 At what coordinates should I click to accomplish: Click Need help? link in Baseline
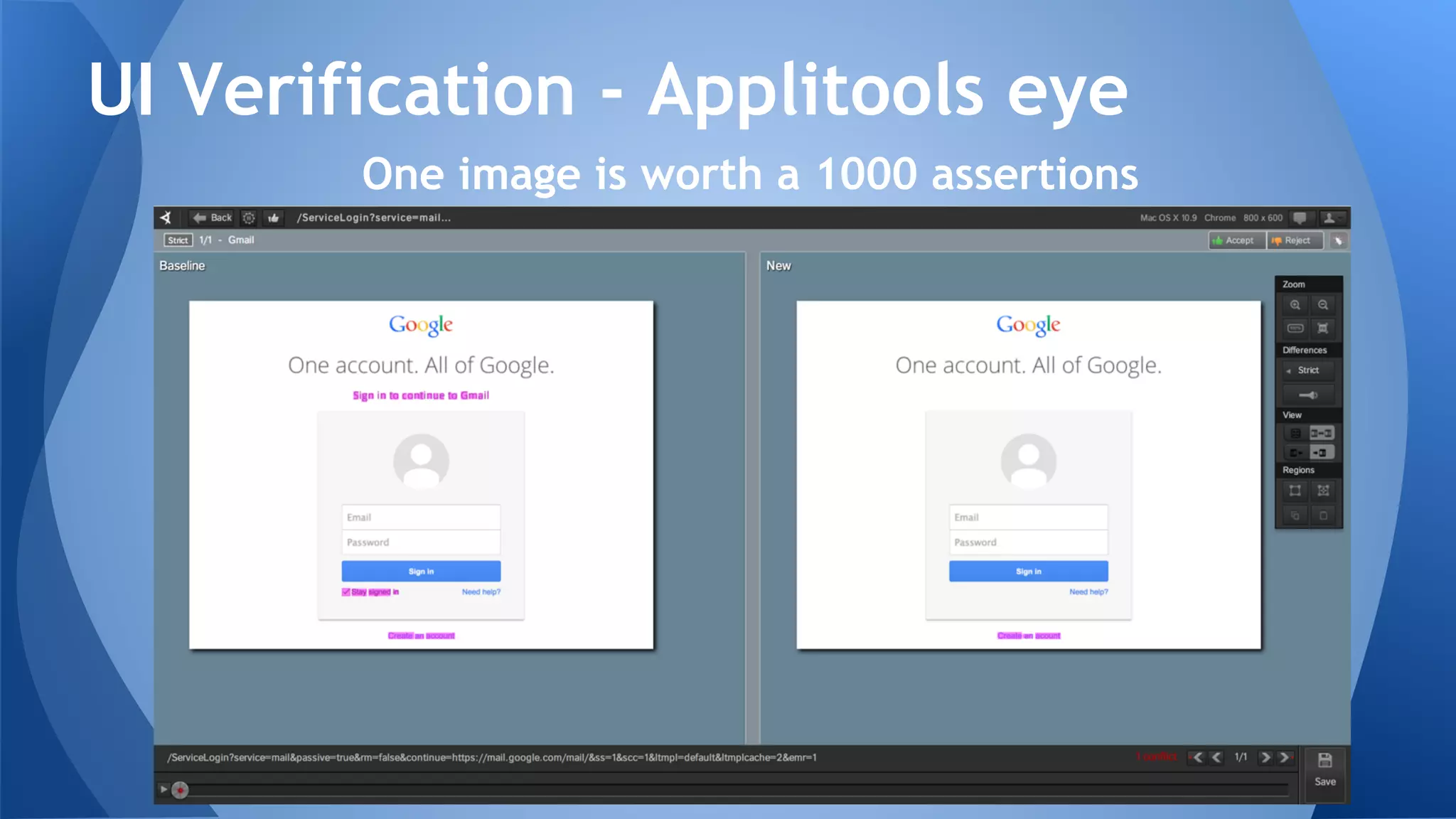(x=481, y=591)
